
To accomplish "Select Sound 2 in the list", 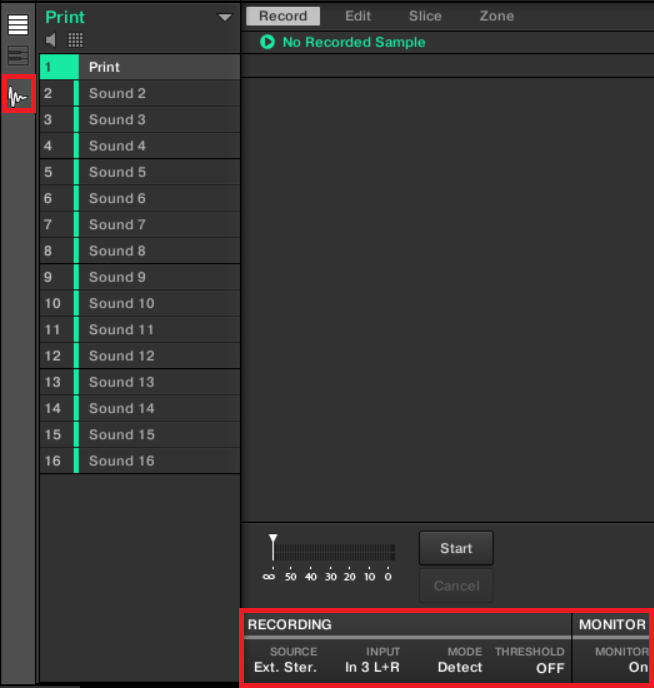I will (140, 93).
